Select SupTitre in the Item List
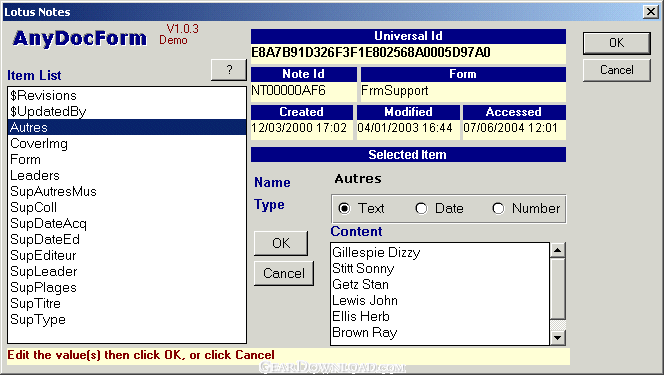The height and width of the screenshot is (375, 664). click(127, 303)
